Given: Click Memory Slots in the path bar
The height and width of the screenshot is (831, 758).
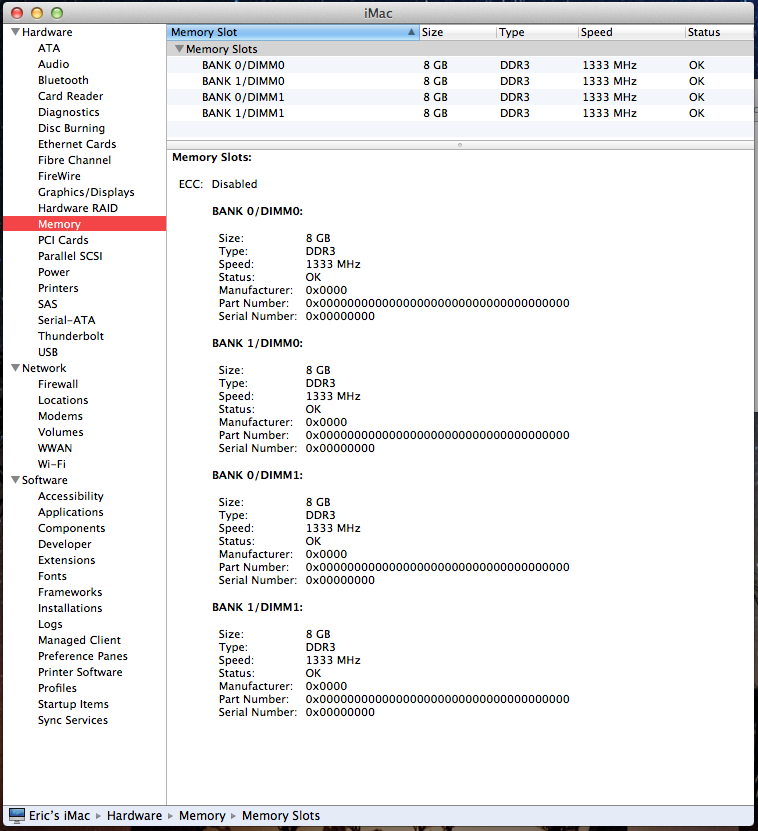Looking at the screenshot, I should click(x=281, y=816).
